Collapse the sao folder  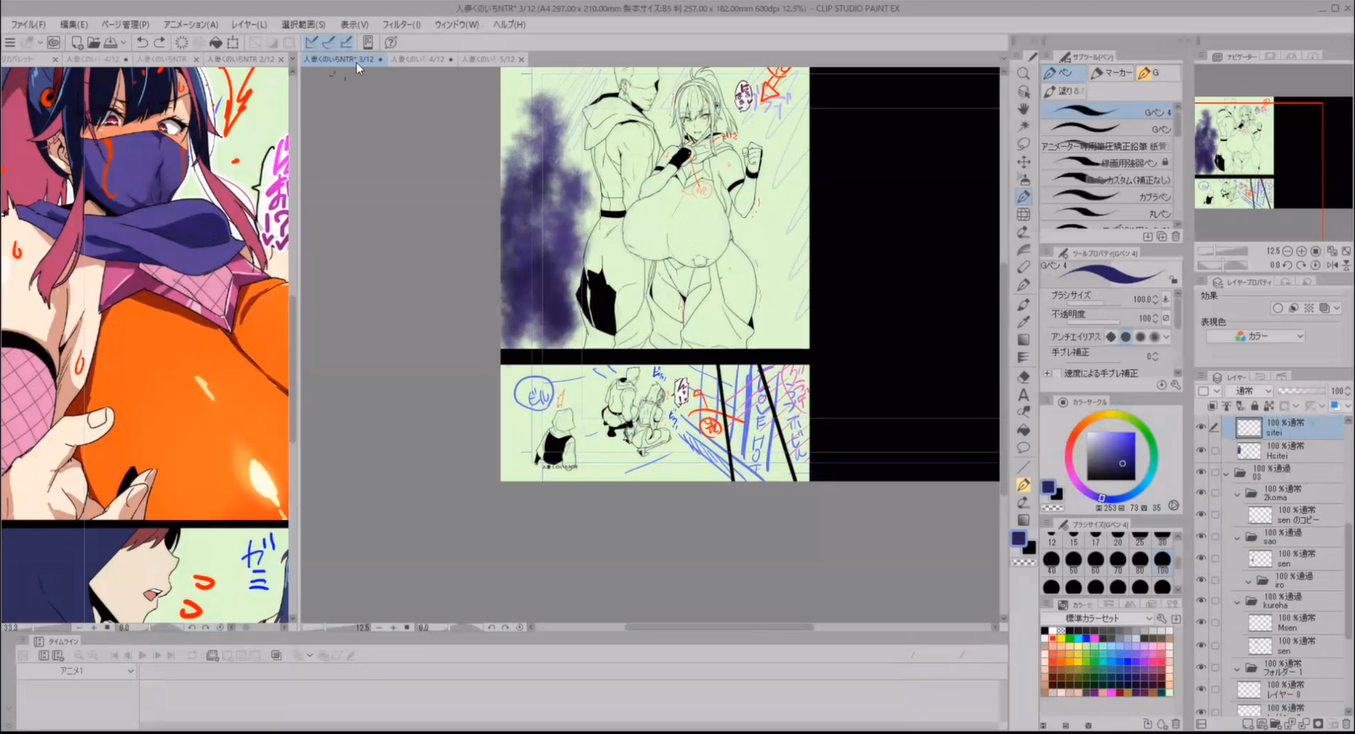click(x=1238, y=538)
